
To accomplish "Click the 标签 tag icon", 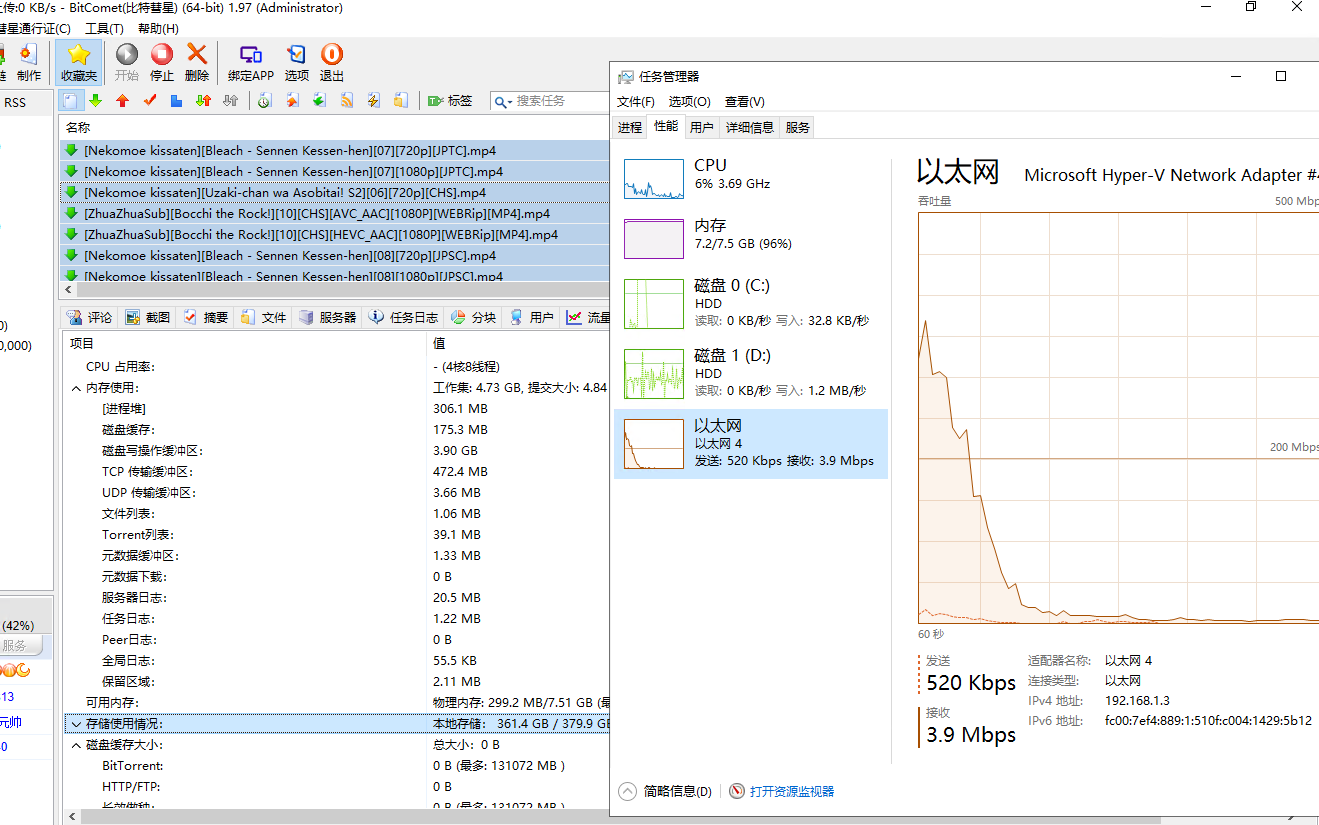I will pyautogui.click(x=449, y=100).
